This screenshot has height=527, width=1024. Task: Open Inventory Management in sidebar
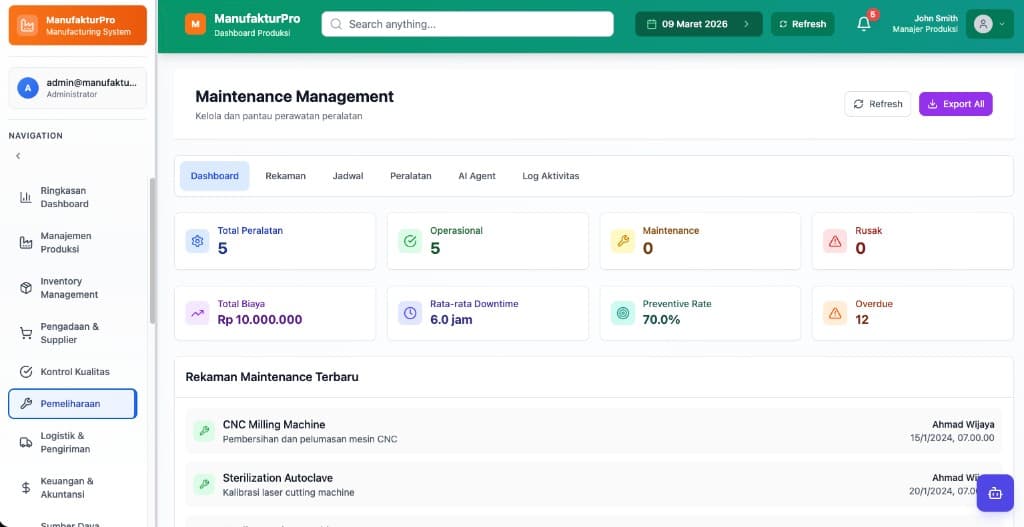69,288
